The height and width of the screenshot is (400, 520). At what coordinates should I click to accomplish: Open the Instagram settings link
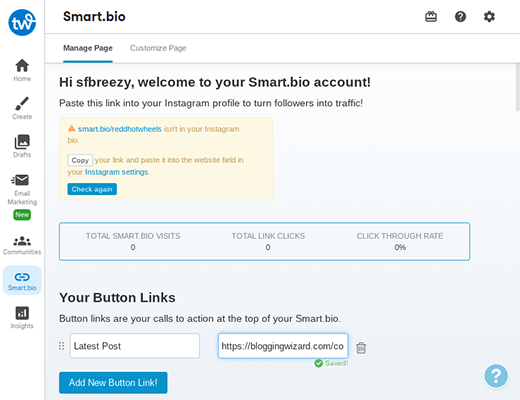click(x=117, y=172)
